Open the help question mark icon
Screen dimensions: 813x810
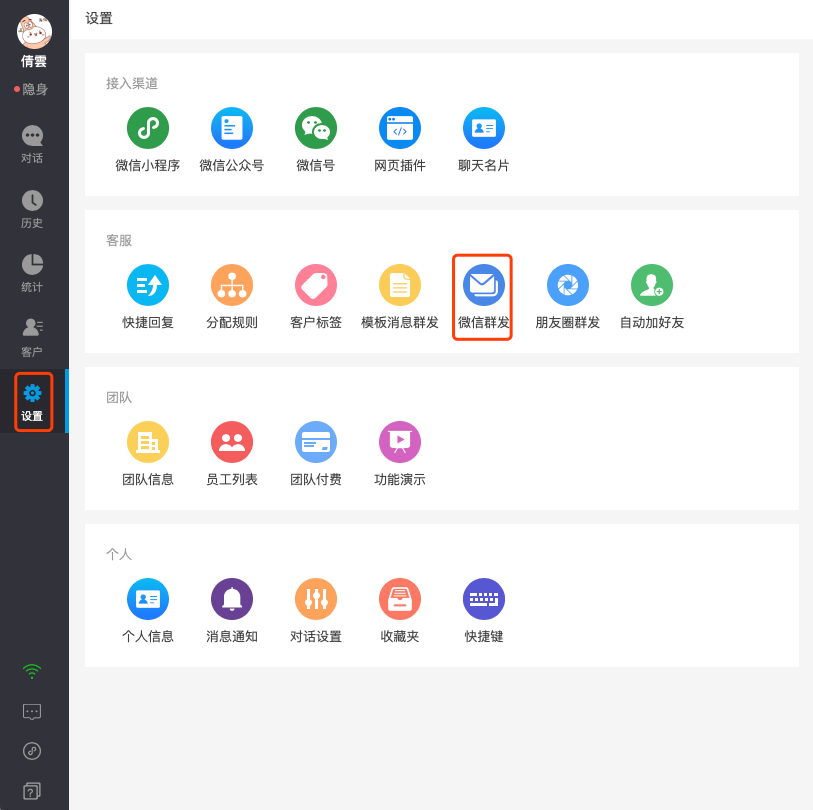point(32,791)
